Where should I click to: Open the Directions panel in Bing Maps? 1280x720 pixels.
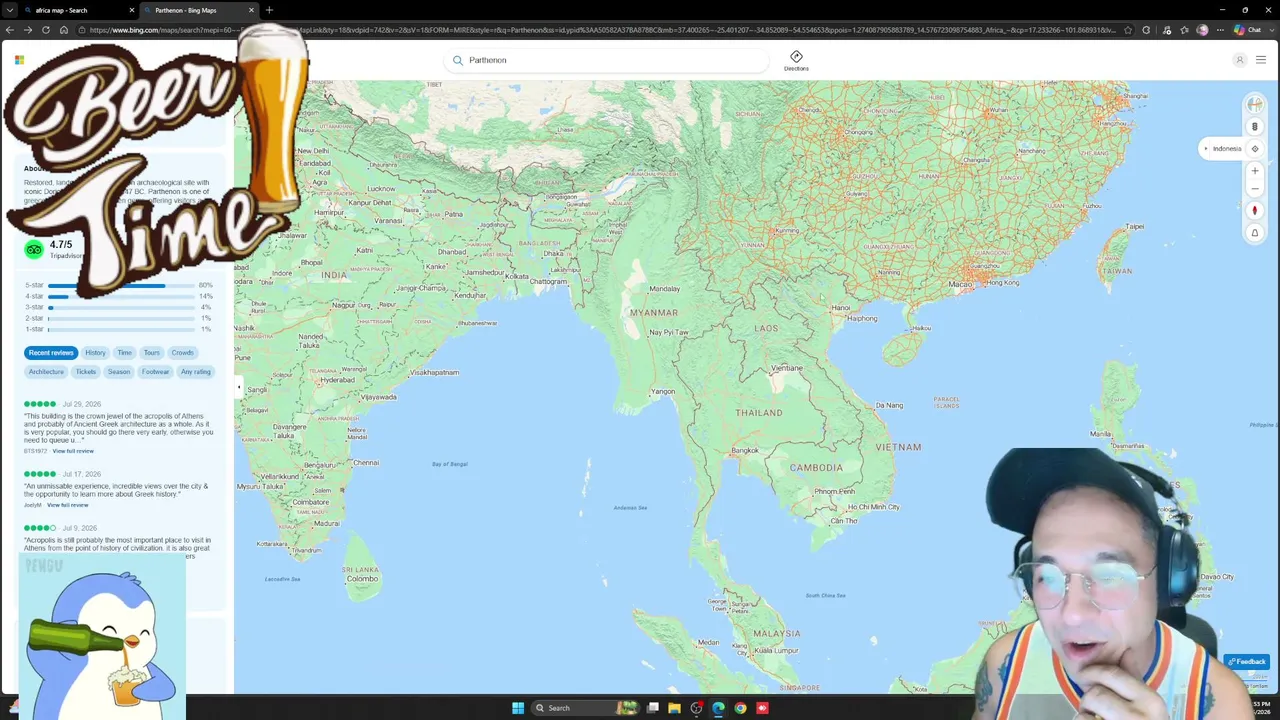(x=796, y=61)
